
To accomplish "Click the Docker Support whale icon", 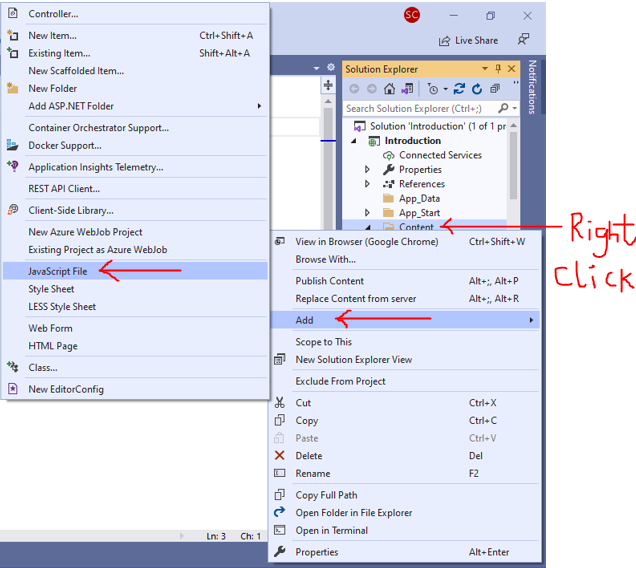I will [13, 145].
